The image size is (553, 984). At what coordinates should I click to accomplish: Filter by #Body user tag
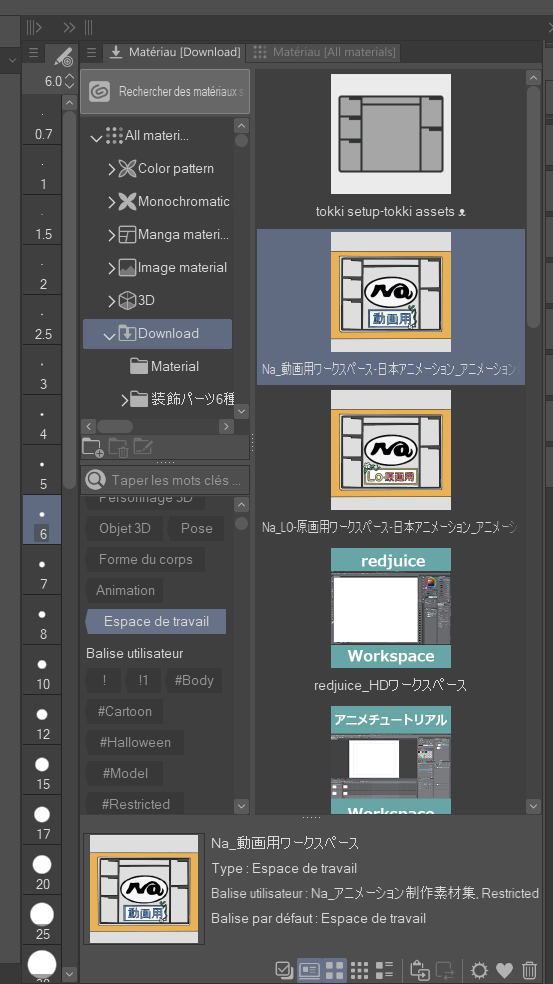coord(194,680)
